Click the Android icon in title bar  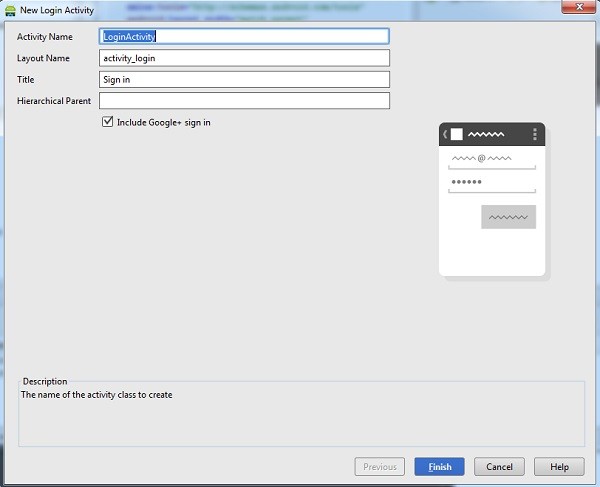[10, 10]
